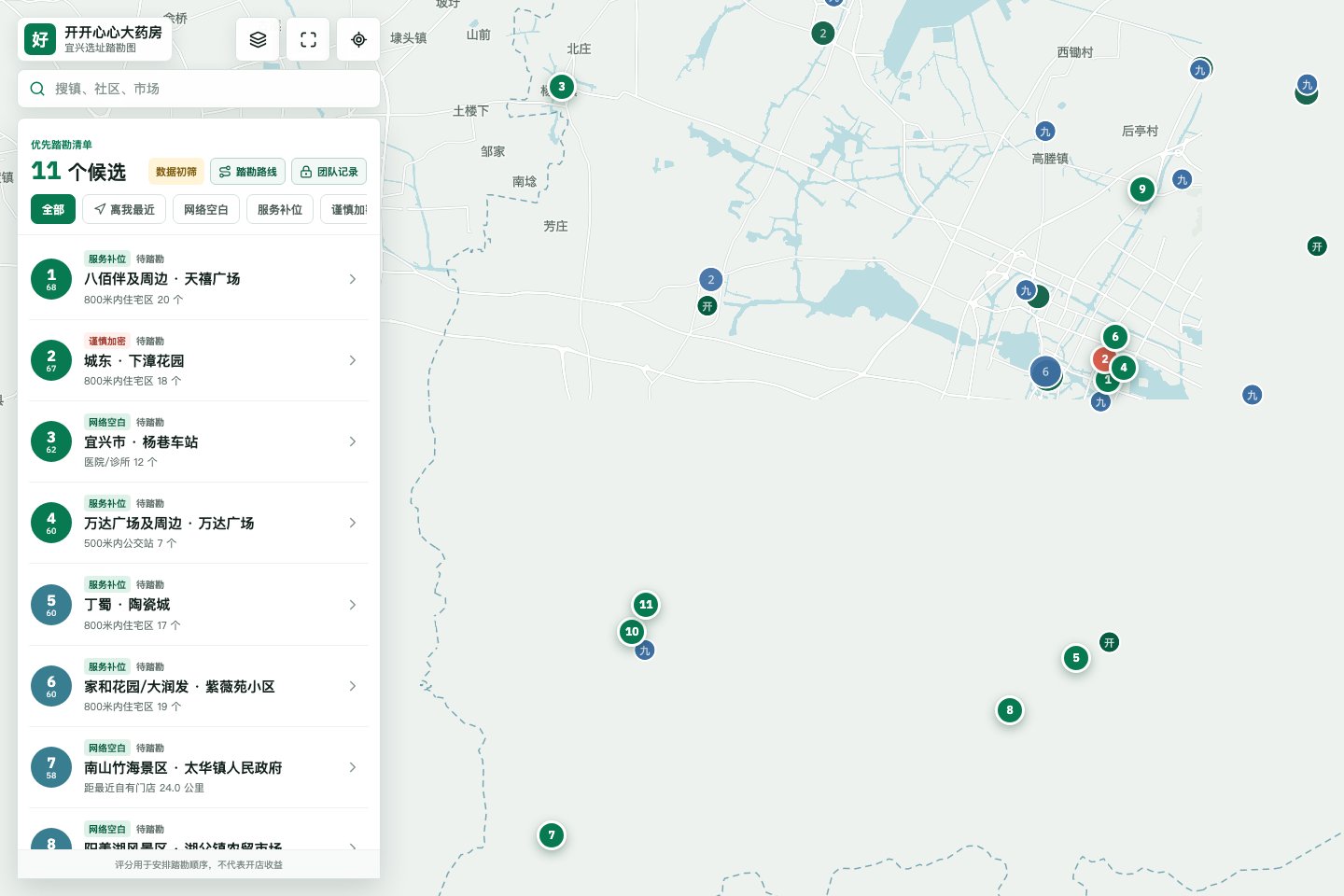Click map marker number 7
The height and width of the screenshot is (896, 1344).
(x=552, y=835)
